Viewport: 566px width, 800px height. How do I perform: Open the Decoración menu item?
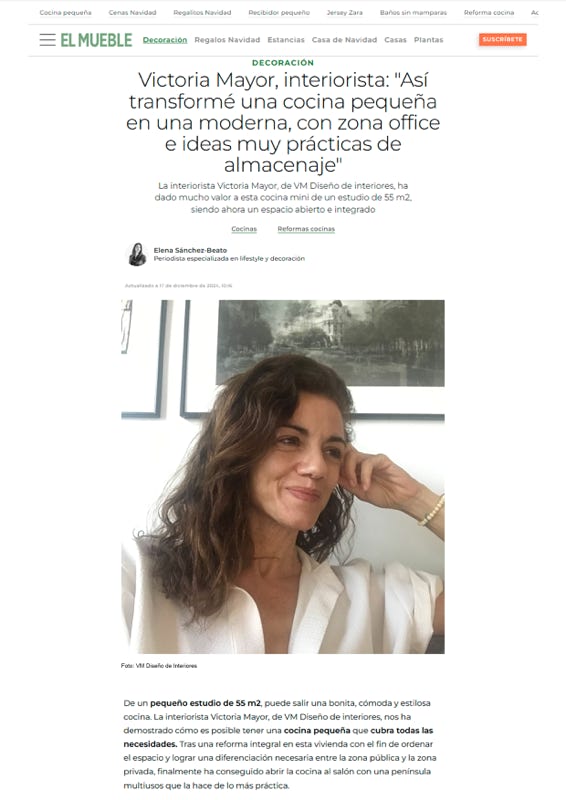(165, 40)
